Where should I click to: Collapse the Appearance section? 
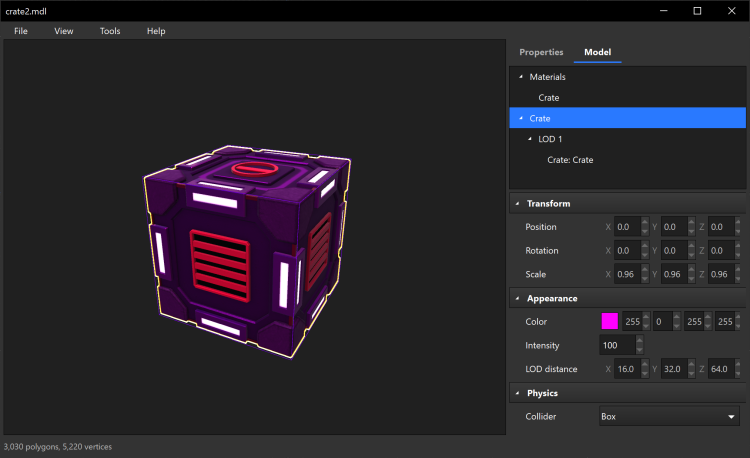click(517, 298)
